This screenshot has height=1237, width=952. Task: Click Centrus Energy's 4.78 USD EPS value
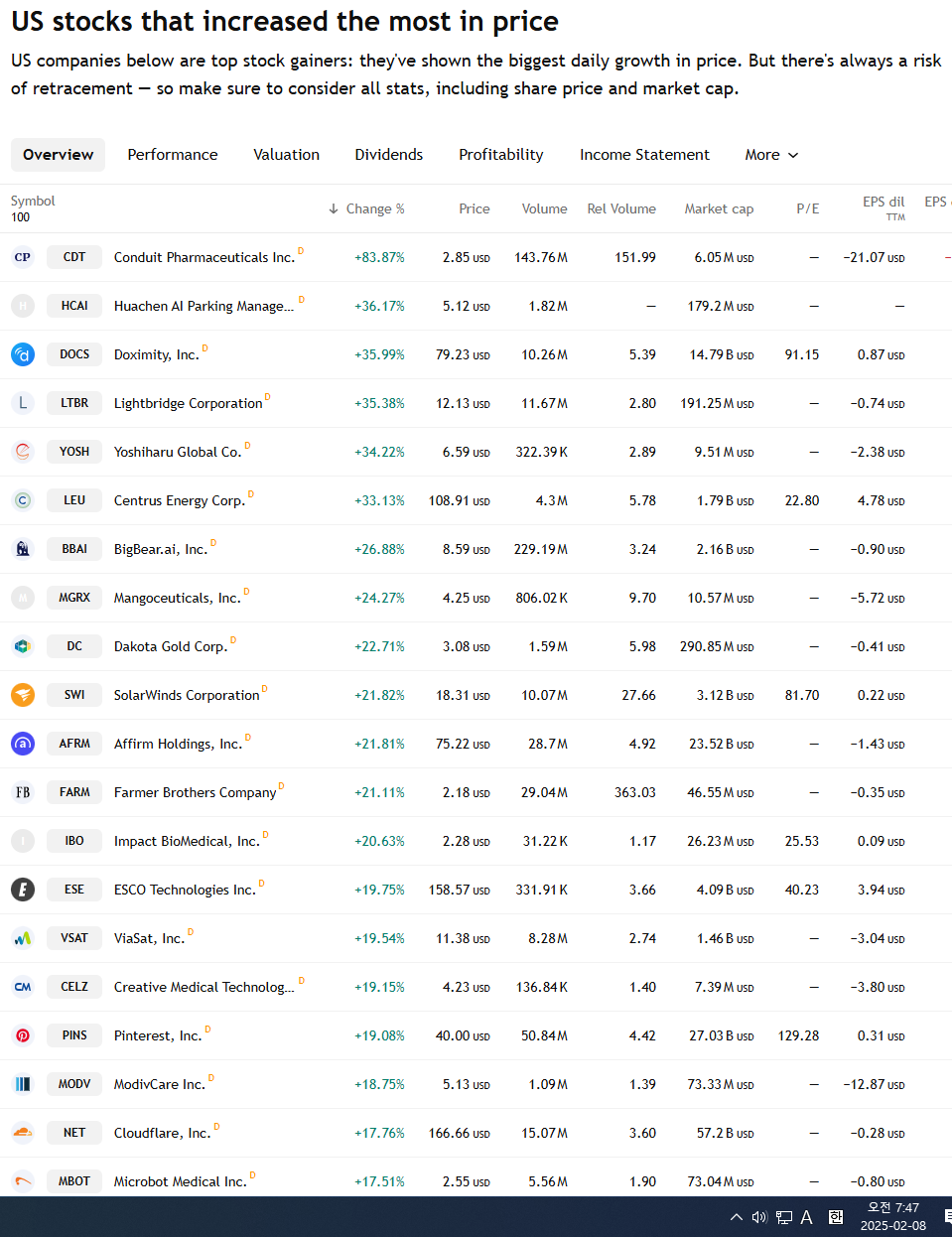(882, 500)
